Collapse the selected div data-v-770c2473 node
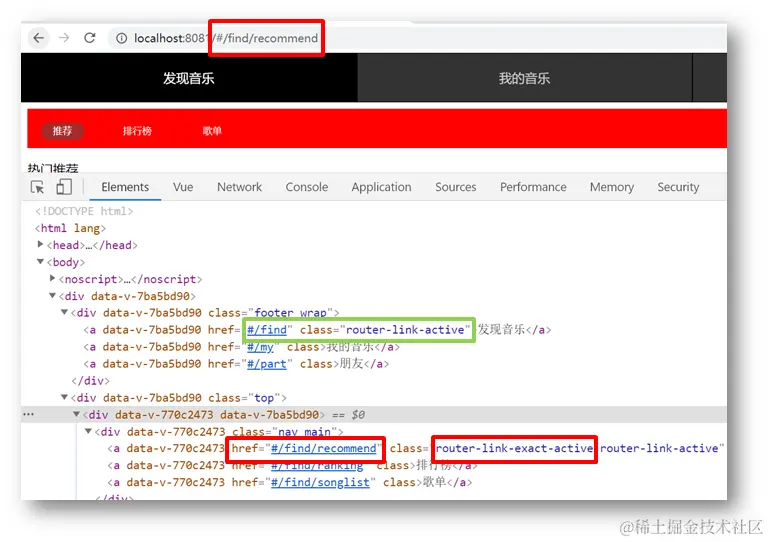 (x=77, y=414)
